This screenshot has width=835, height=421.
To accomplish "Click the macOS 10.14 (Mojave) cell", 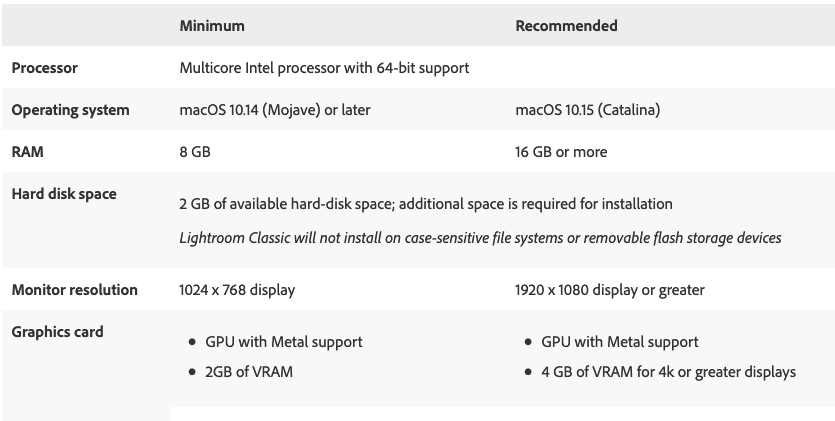I will [x=274, y=110].
